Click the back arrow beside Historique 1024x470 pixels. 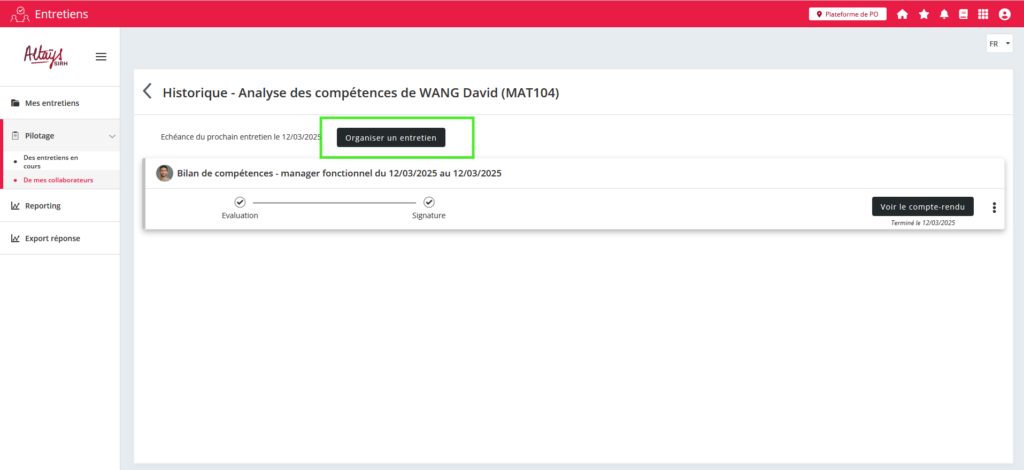(x=148, y=92)
